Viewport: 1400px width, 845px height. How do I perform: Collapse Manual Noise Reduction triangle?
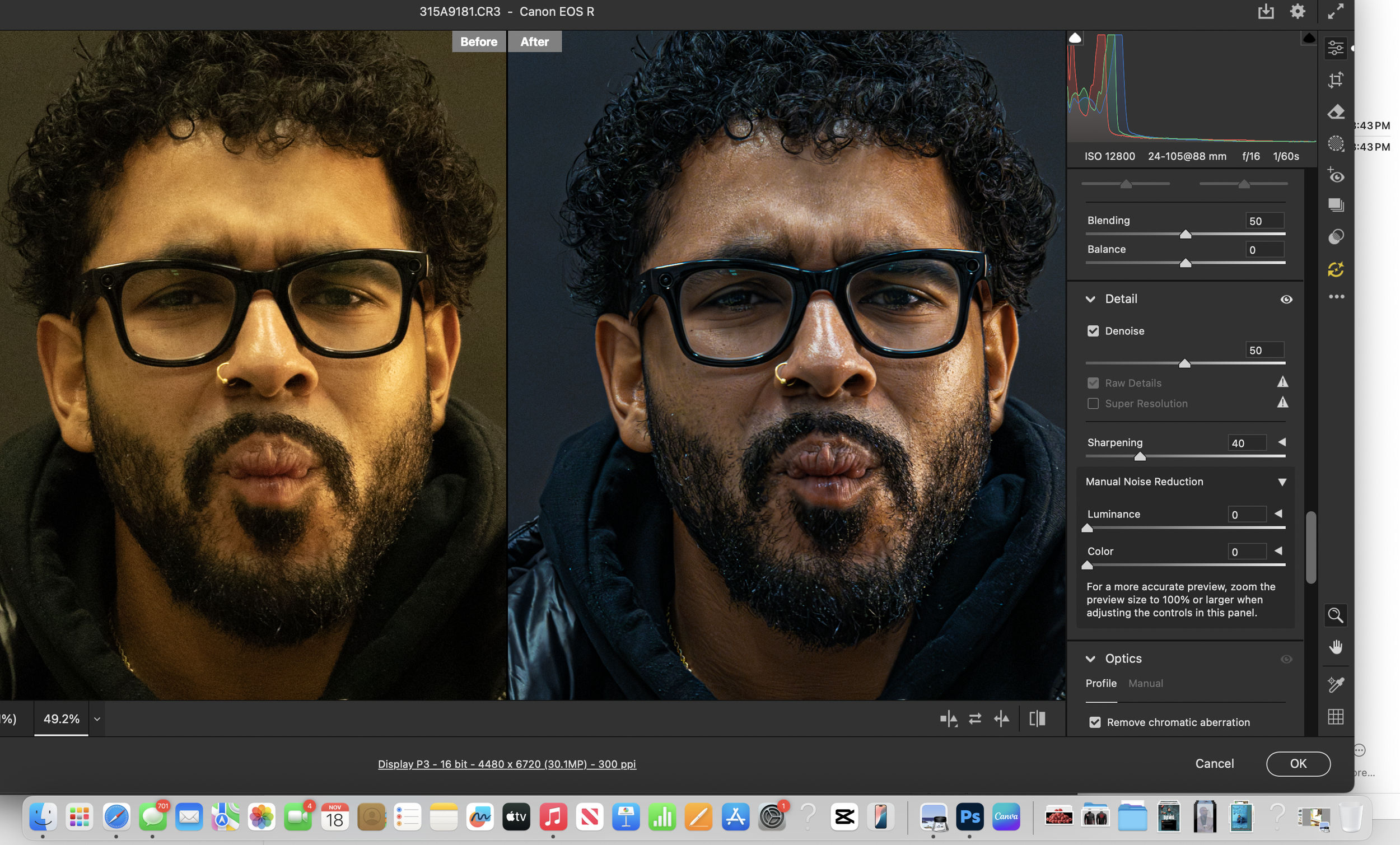point(1282,482)
